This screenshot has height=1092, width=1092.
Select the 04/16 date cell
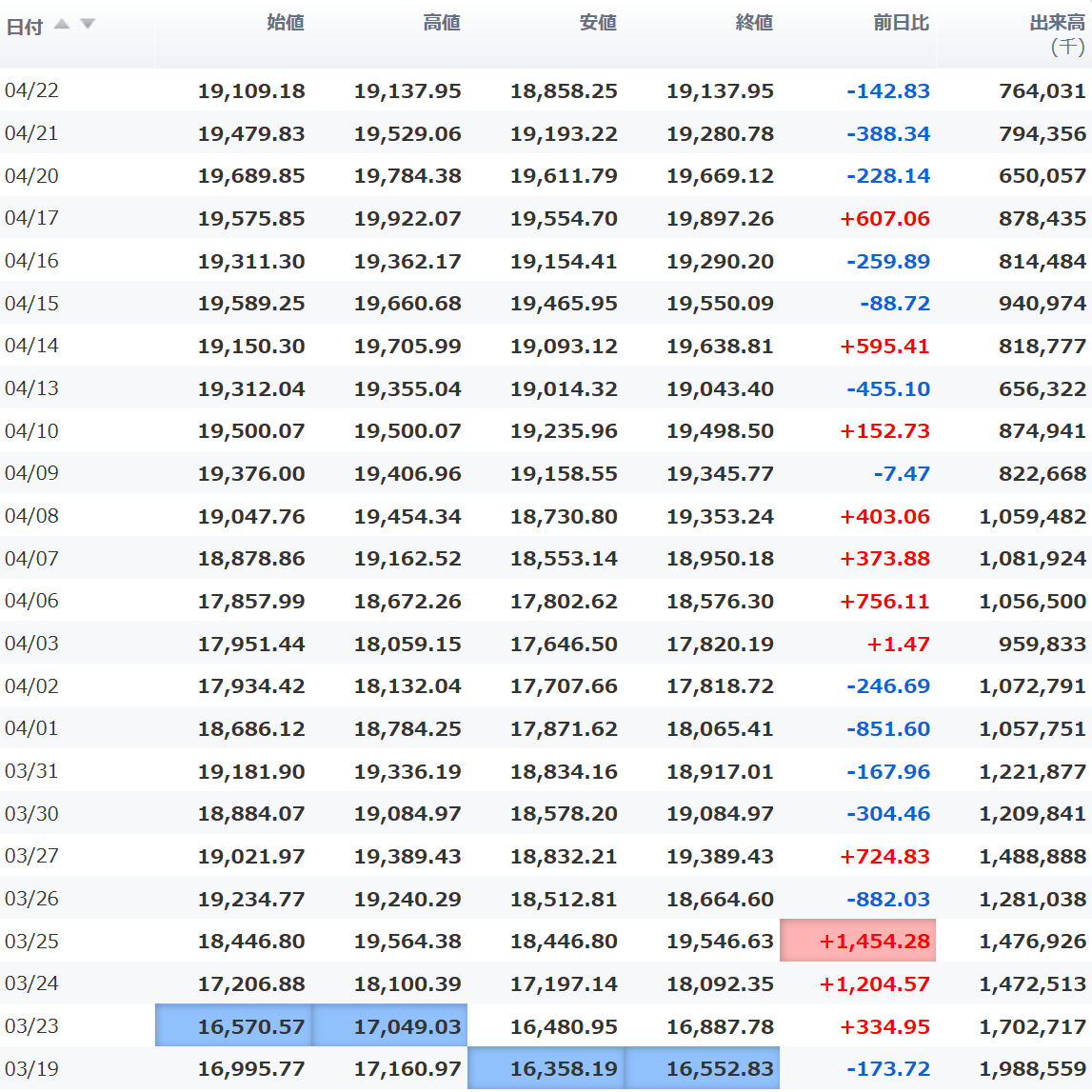32,261
